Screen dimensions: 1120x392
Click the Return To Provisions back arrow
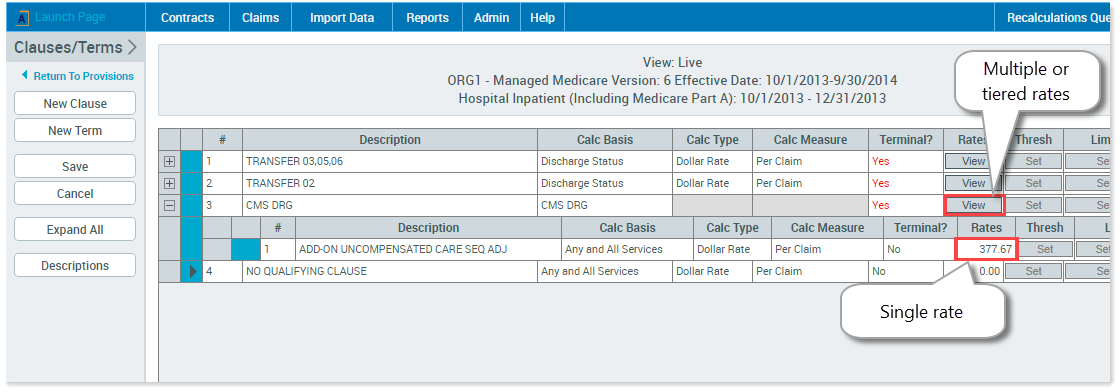click(25, 75)
